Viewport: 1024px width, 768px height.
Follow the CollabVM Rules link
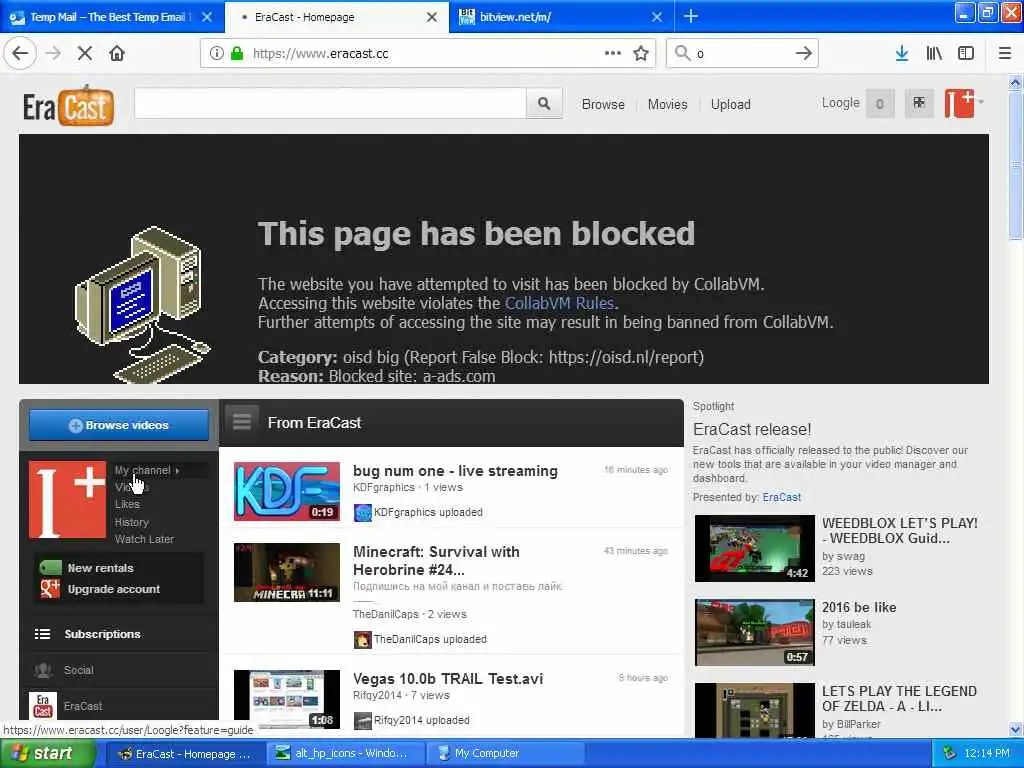point(559,303)
